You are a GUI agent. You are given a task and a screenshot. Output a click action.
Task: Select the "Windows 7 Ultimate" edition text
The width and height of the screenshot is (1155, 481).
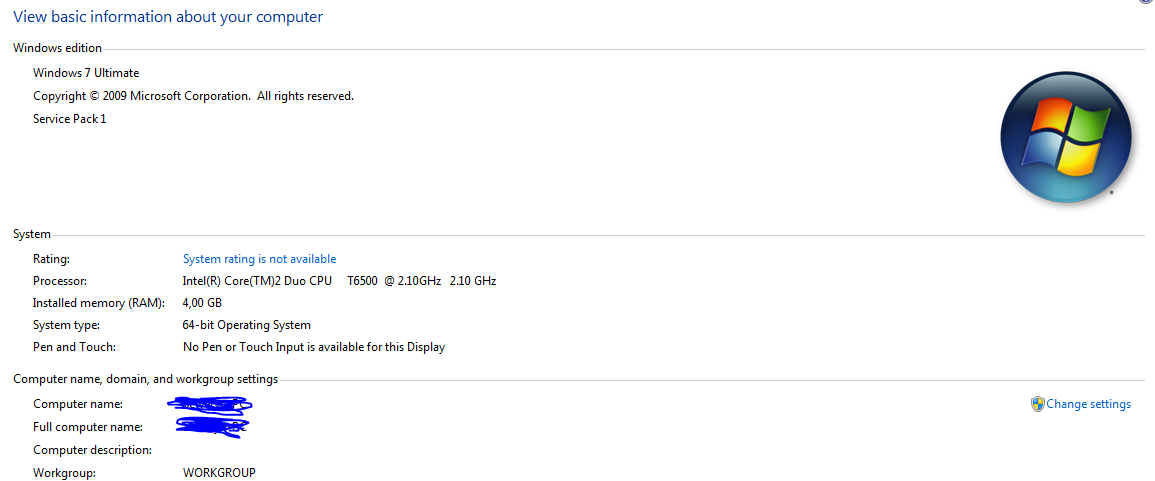point(86,73)
